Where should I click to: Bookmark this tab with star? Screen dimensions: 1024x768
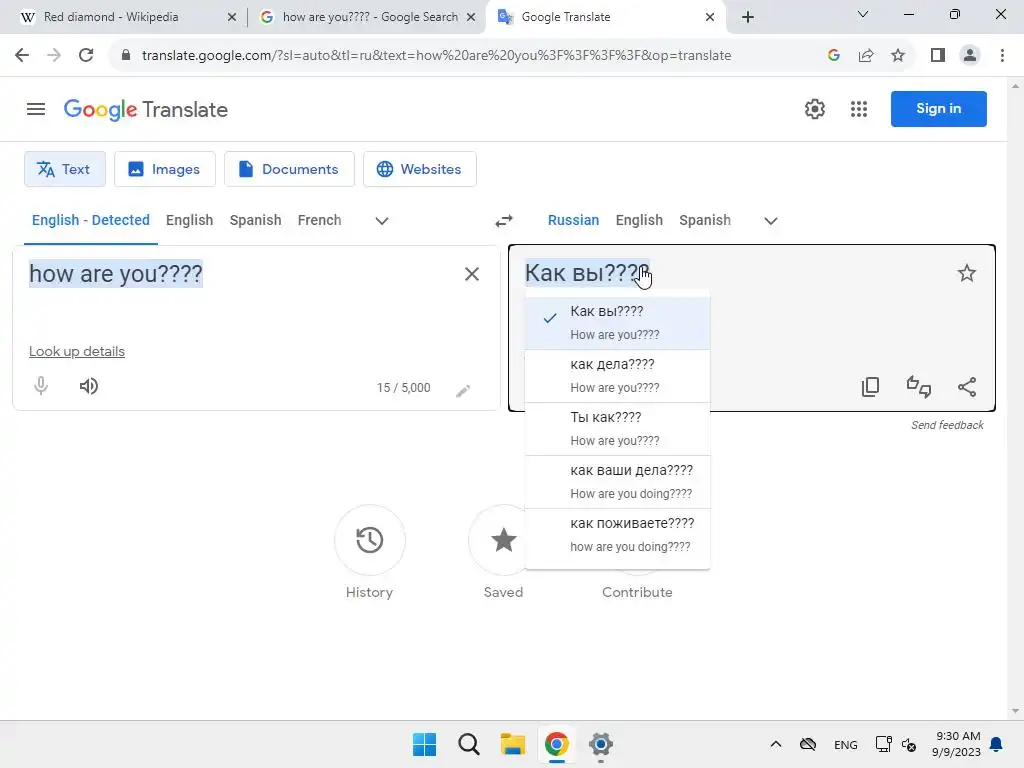pos(898,56)
